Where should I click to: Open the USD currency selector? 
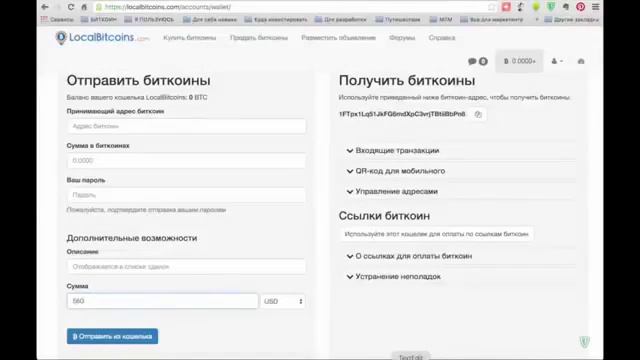[283, 301]
